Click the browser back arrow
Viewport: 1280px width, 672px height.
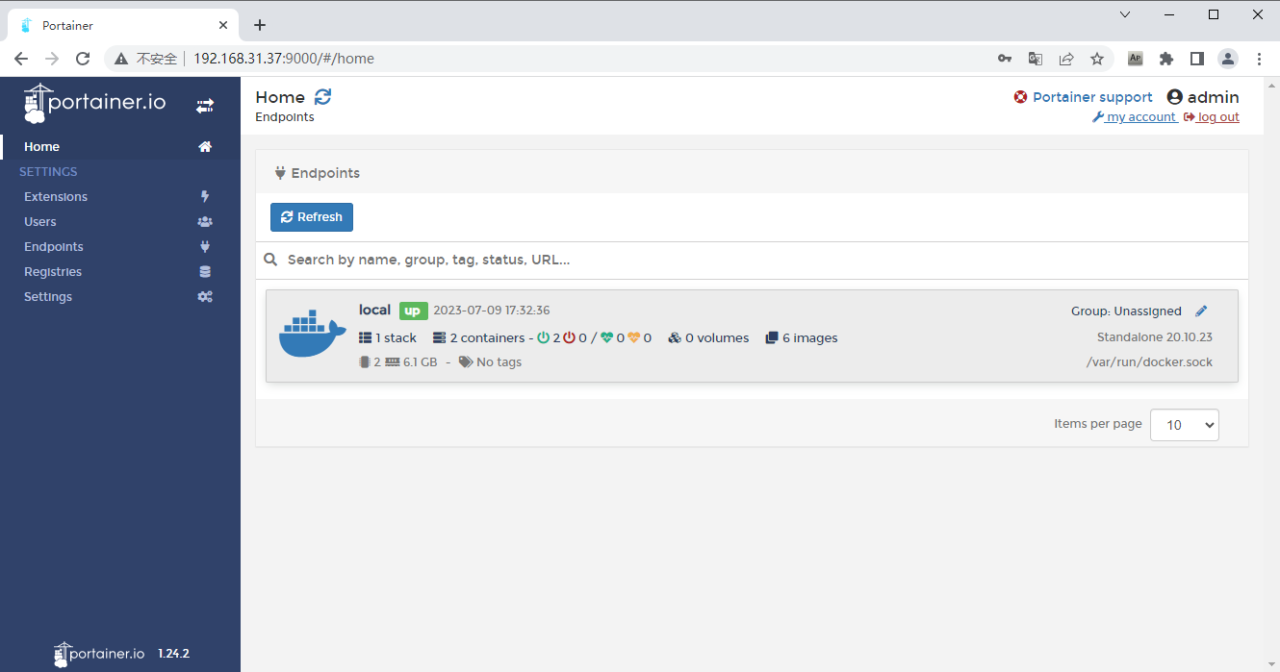pyautogui.click(x=21, y=59)
